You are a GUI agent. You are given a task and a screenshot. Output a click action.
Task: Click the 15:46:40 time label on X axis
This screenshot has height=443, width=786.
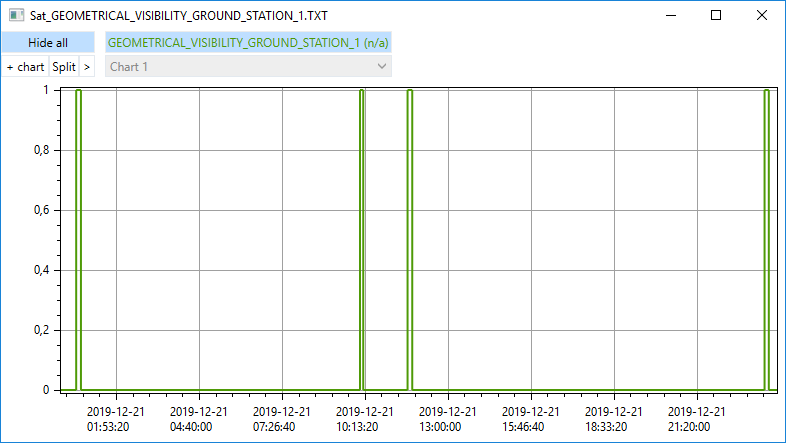[x=530, y=419]
